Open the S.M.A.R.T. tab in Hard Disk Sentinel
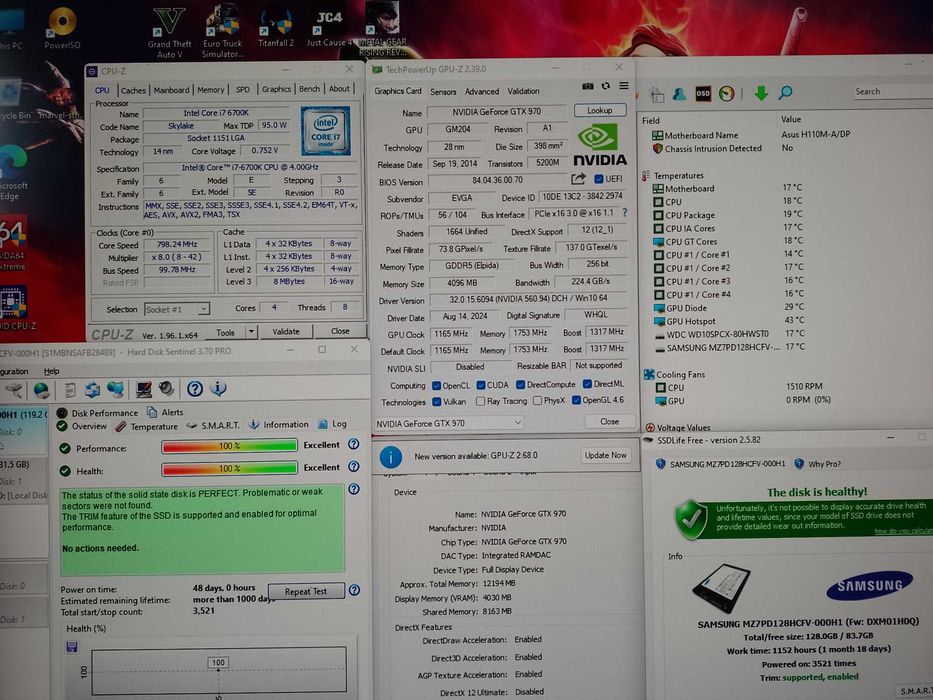The image size is (933, 700). [x=213, y=426]
